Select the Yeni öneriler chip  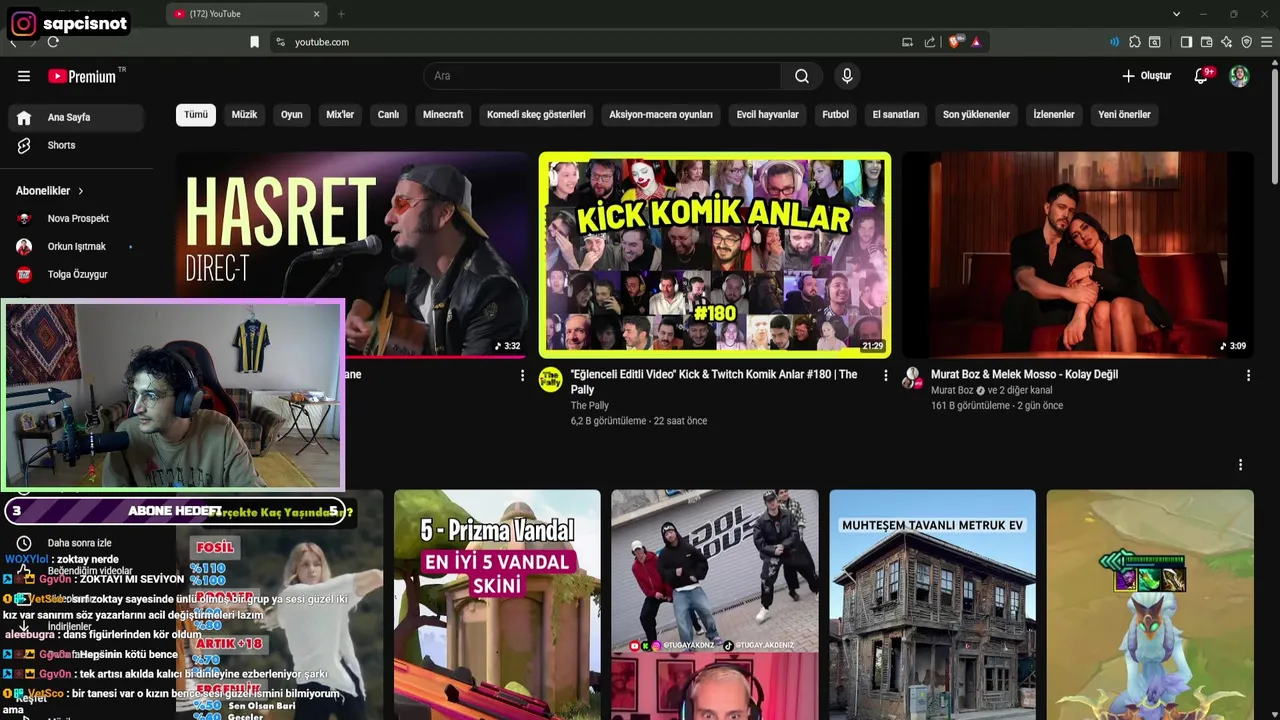(1125, 115)
